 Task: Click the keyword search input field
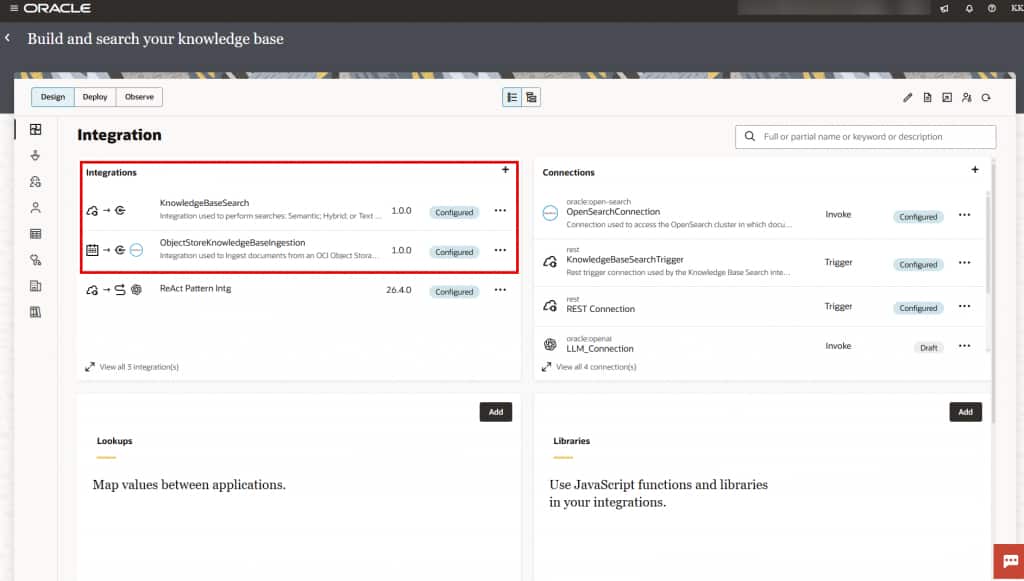click(x=864, y=136)
